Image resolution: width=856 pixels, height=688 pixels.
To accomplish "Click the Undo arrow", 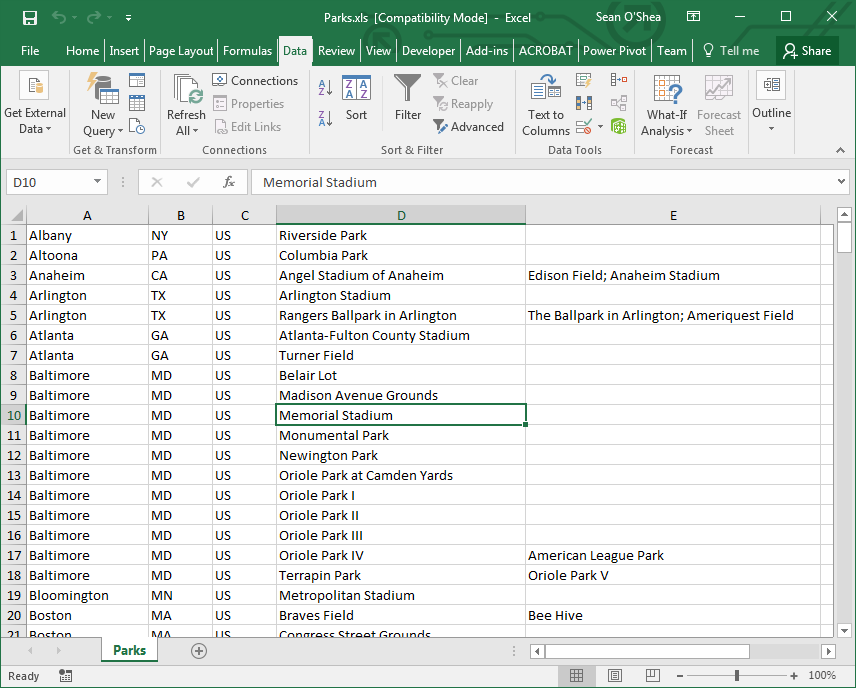I will (x=58, y=17).
